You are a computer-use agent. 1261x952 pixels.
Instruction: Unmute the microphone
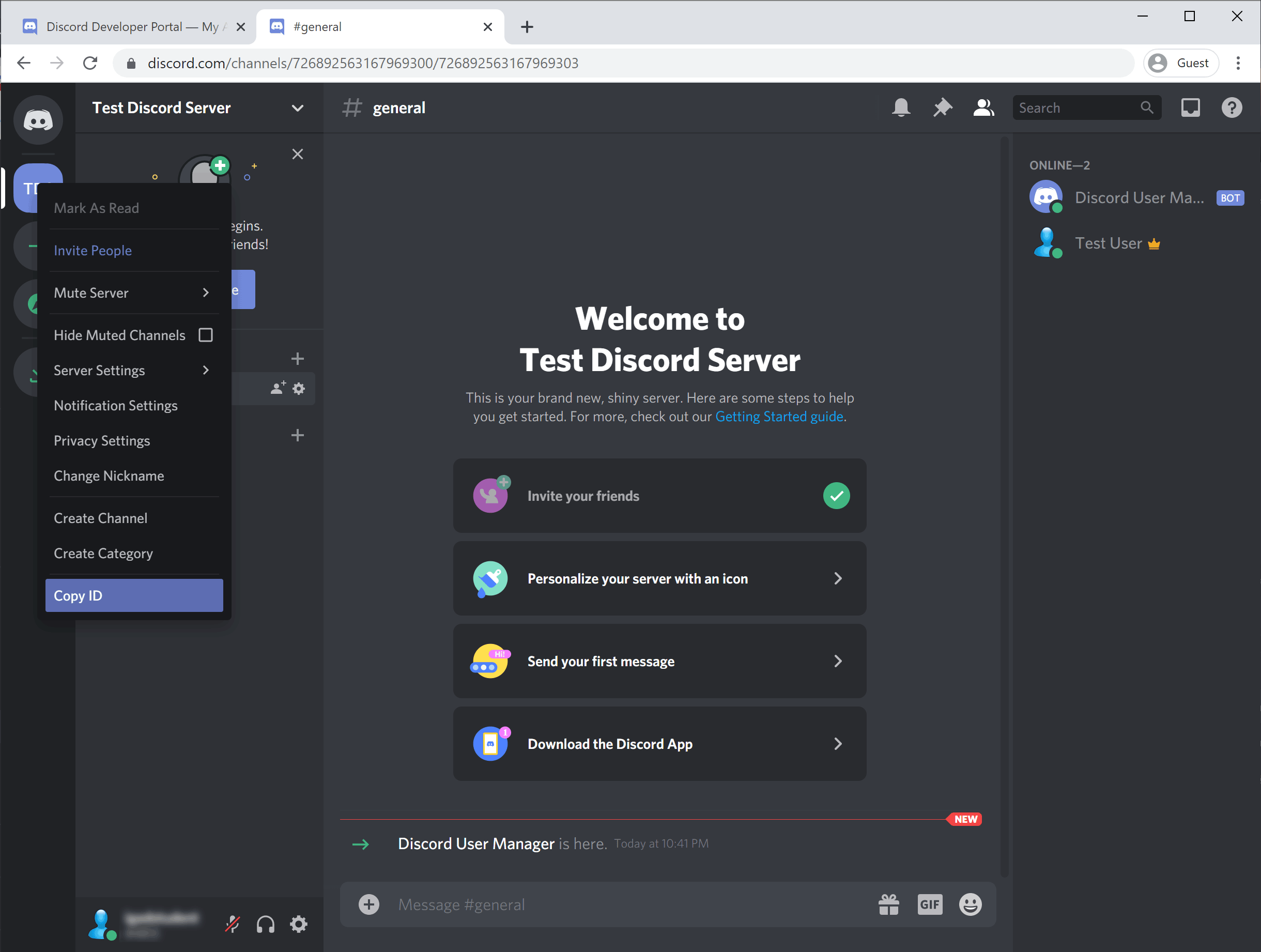click(x=232, y=924)
